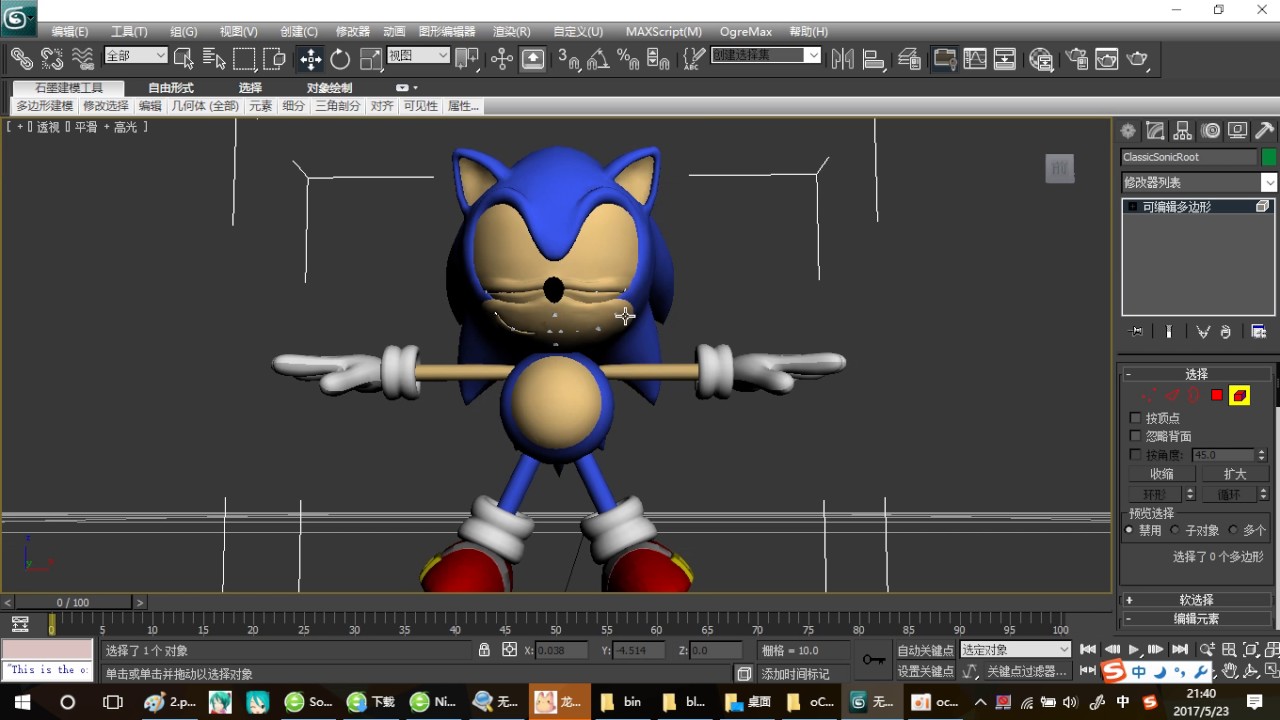Click the green object color swatch
Image resolution: width=1280 pixels, height=720 pixels.
pyautogui.click(x=1269, y=157)
